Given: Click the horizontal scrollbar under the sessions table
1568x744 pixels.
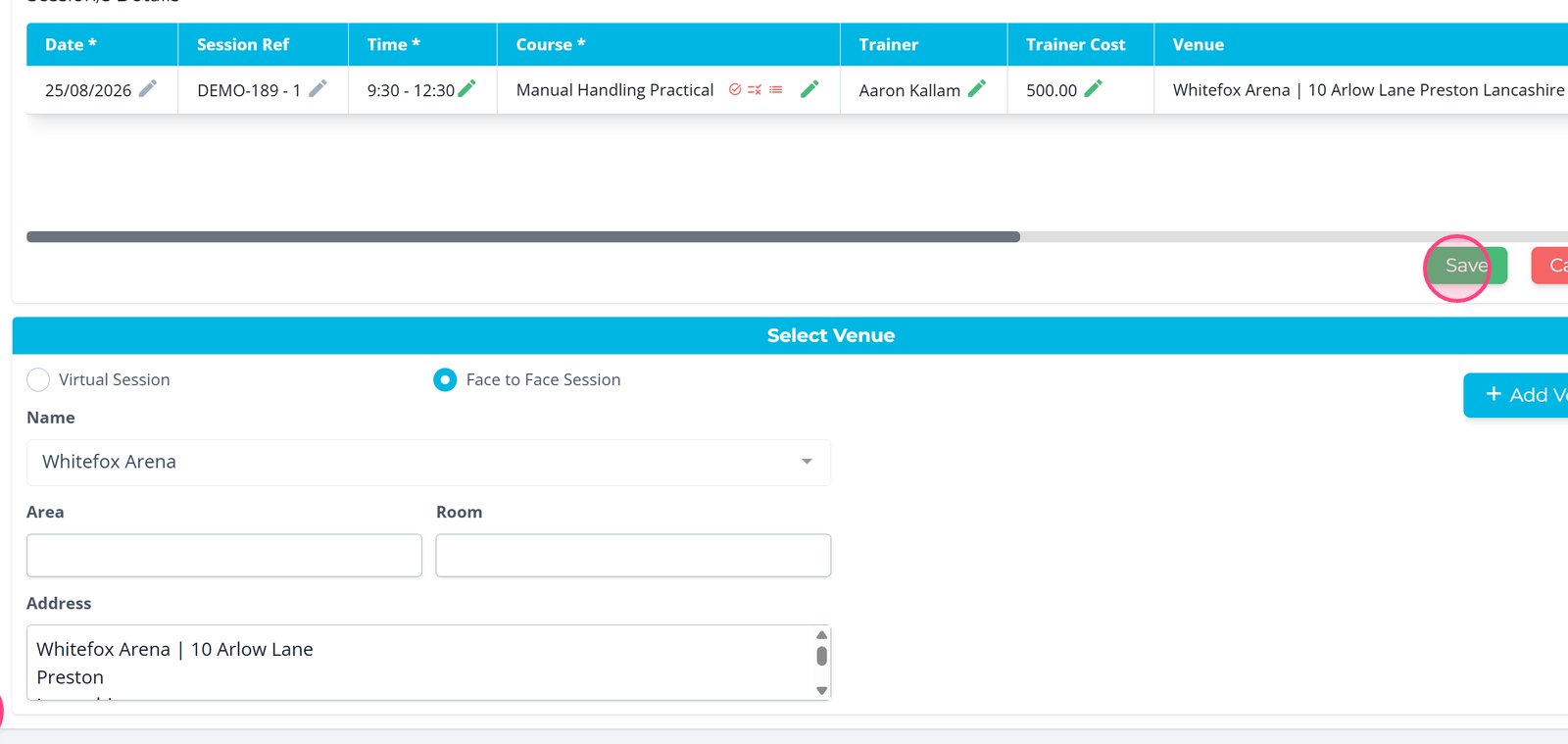Looking at the screenshot, I should tap(523, 237).
